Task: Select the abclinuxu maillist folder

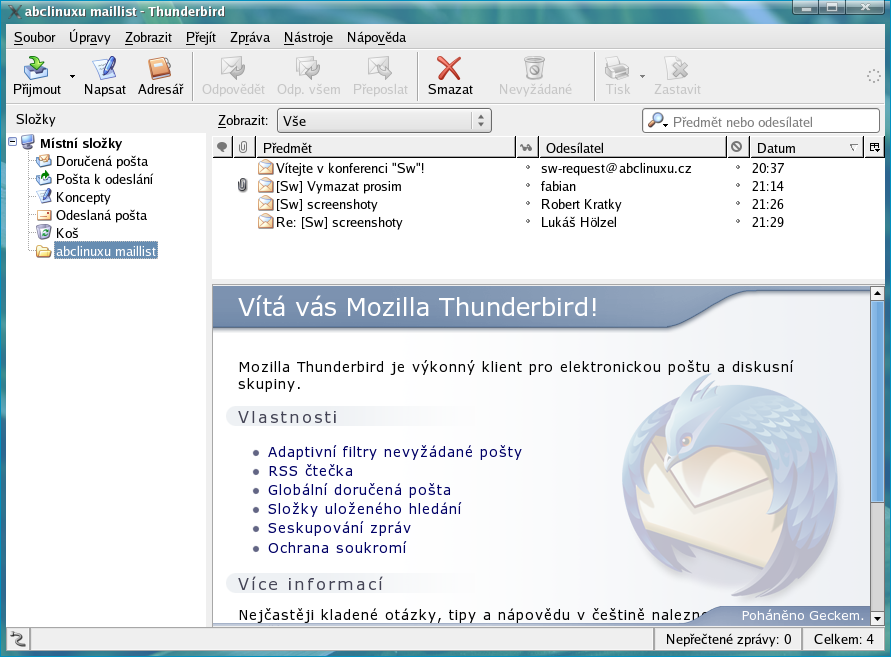Action: (x=106, y=251)
